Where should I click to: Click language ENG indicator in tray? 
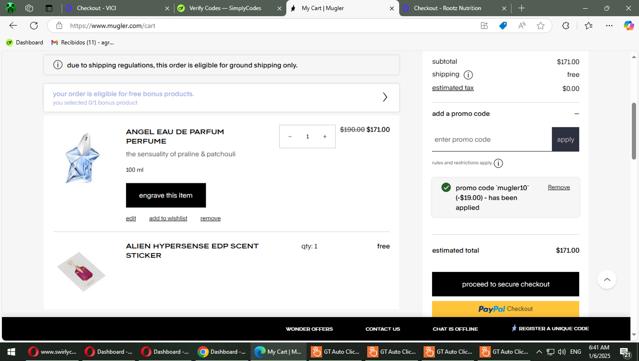click(575, 352)
